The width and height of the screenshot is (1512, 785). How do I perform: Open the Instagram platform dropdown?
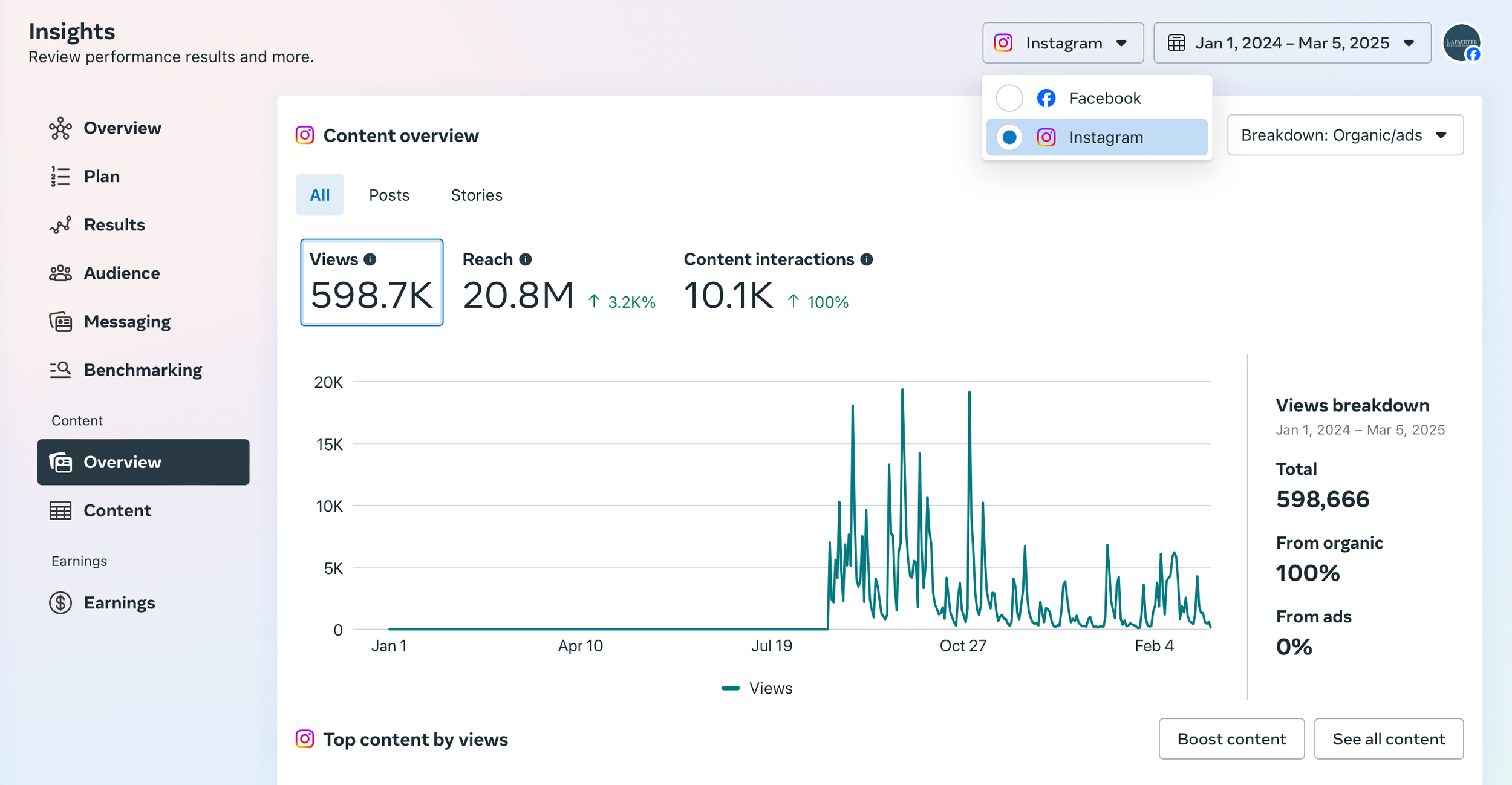(1063, 43)
